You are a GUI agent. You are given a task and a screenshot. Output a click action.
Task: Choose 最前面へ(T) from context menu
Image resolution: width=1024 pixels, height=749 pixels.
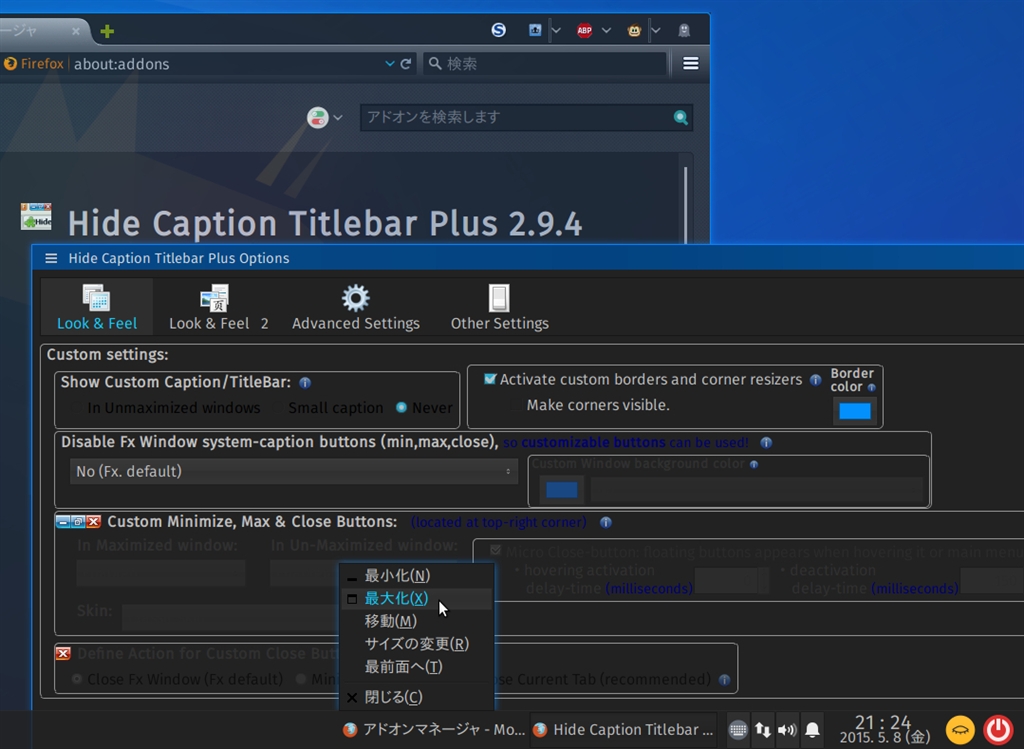(x=417, y=667)
